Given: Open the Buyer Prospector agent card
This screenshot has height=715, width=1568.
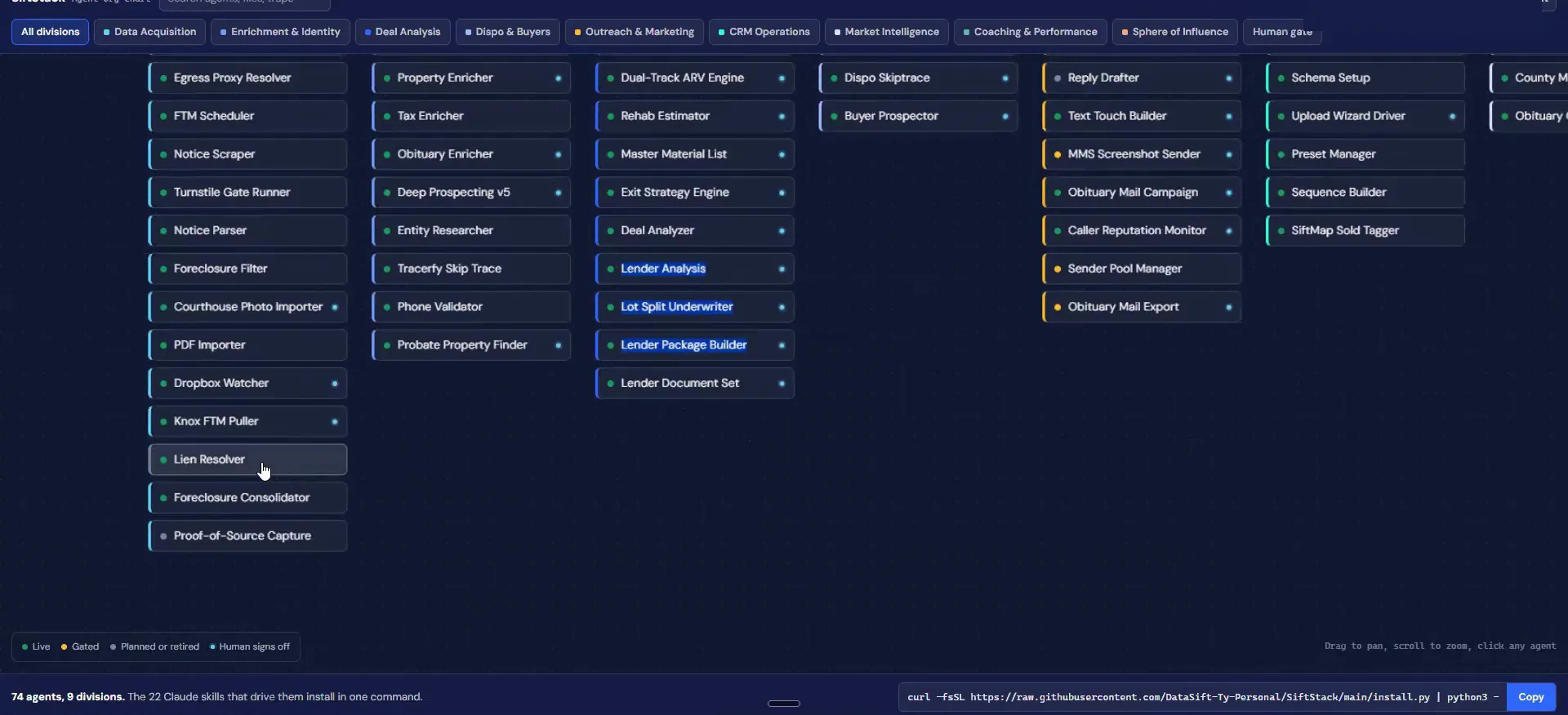Looking at the screenshot, I should 919,116.
